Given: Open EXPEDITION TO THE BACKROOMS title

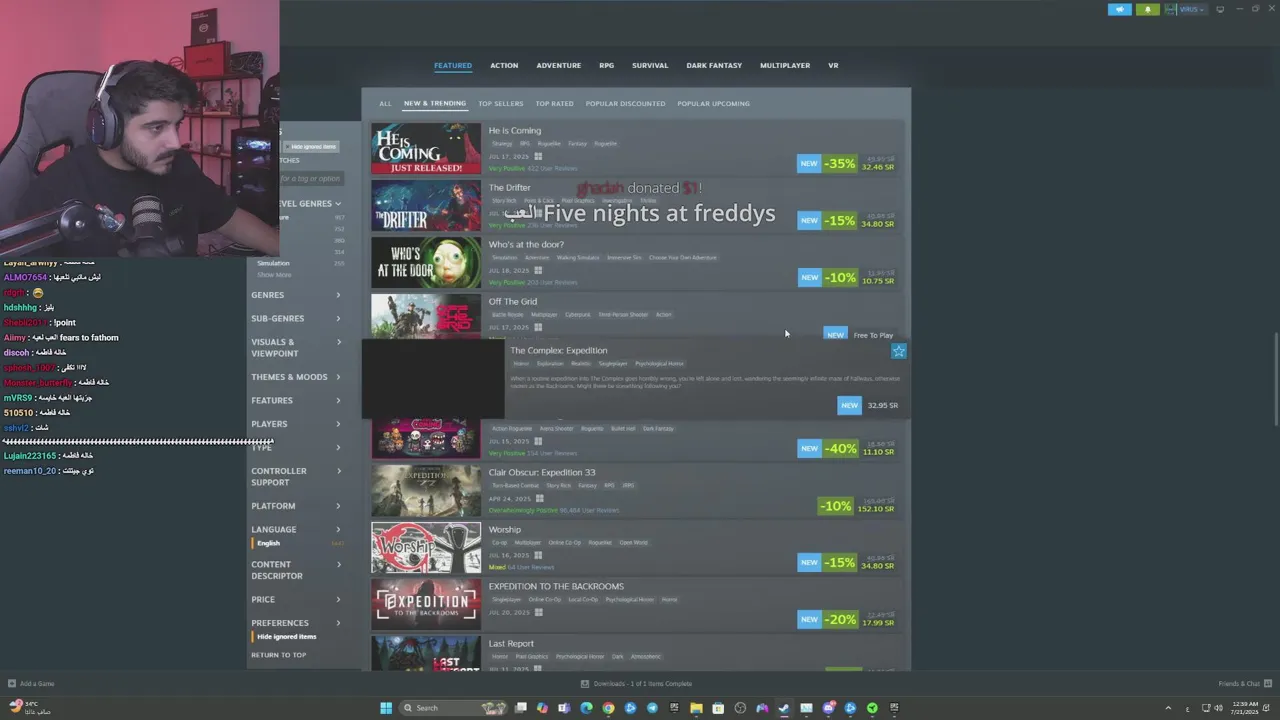Looking at the screenshot, I should point(556,587).
